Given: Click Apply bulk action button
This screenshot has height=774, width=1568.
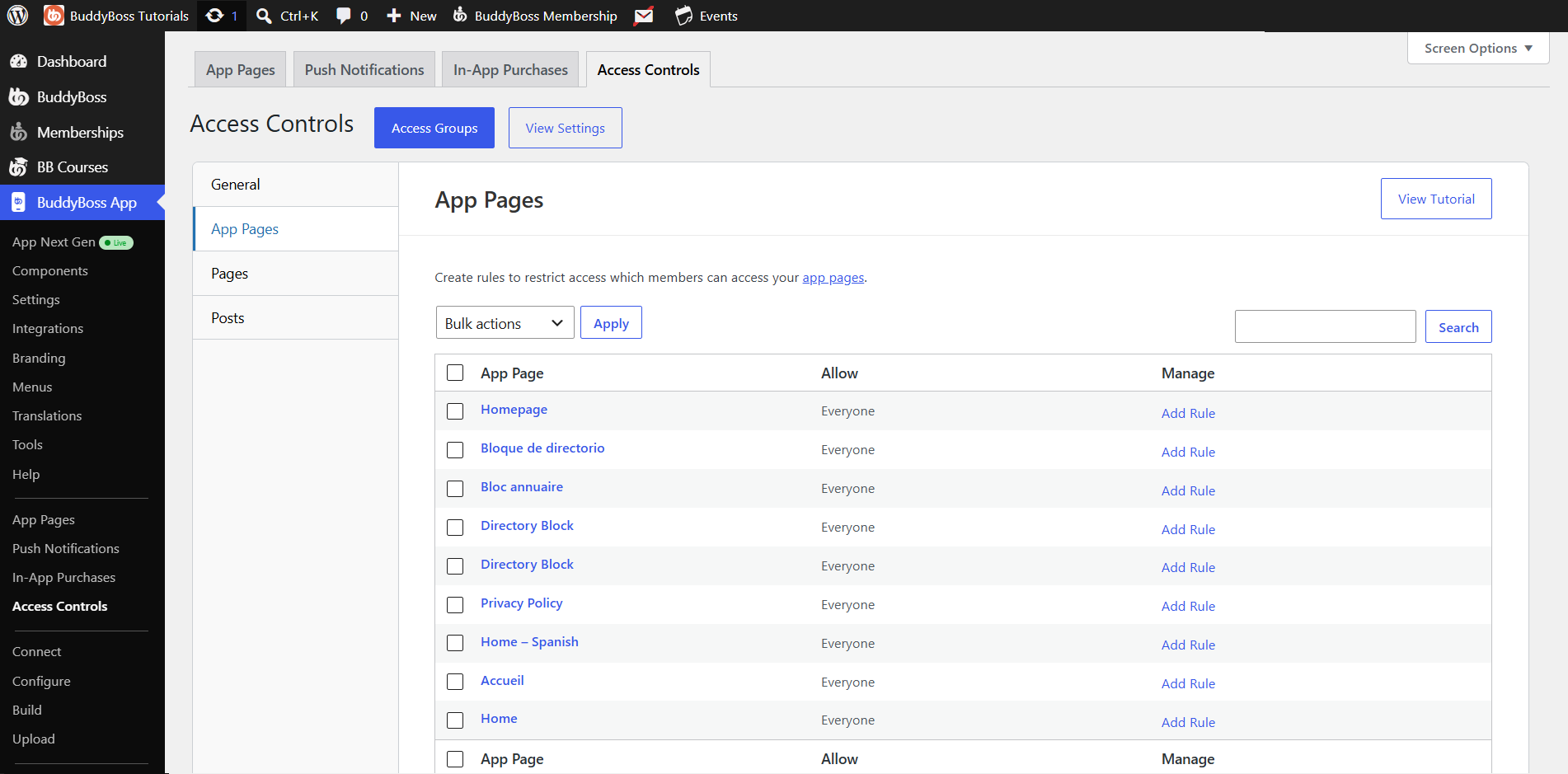Looking at the screenshot, I should (611, 323).
